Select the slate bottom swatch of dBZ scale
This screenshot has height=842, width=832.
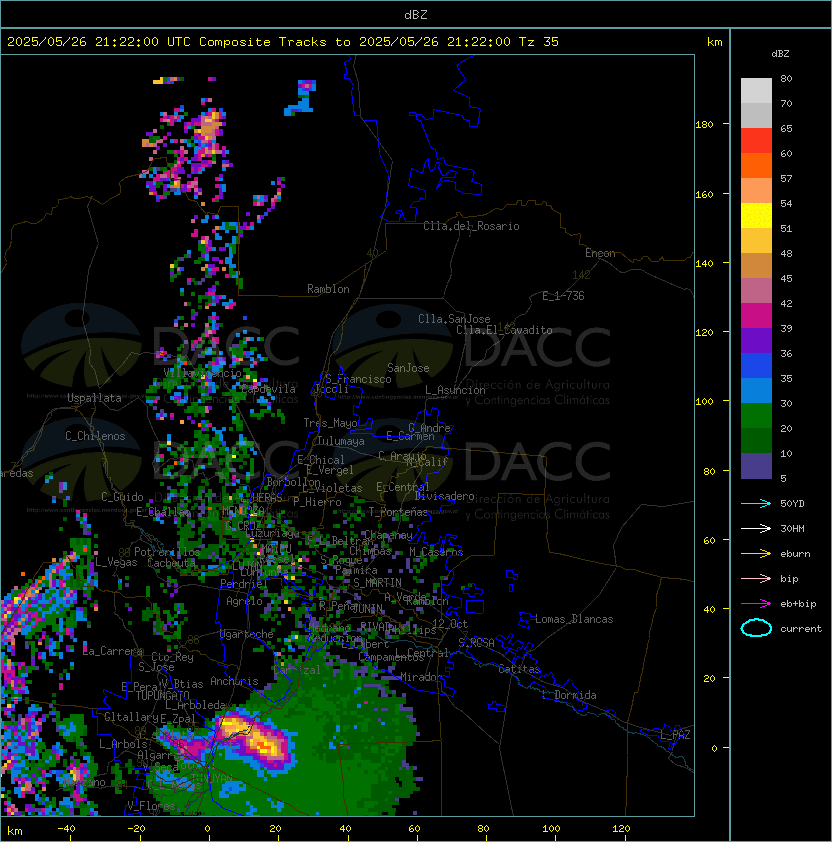point(756,466)
